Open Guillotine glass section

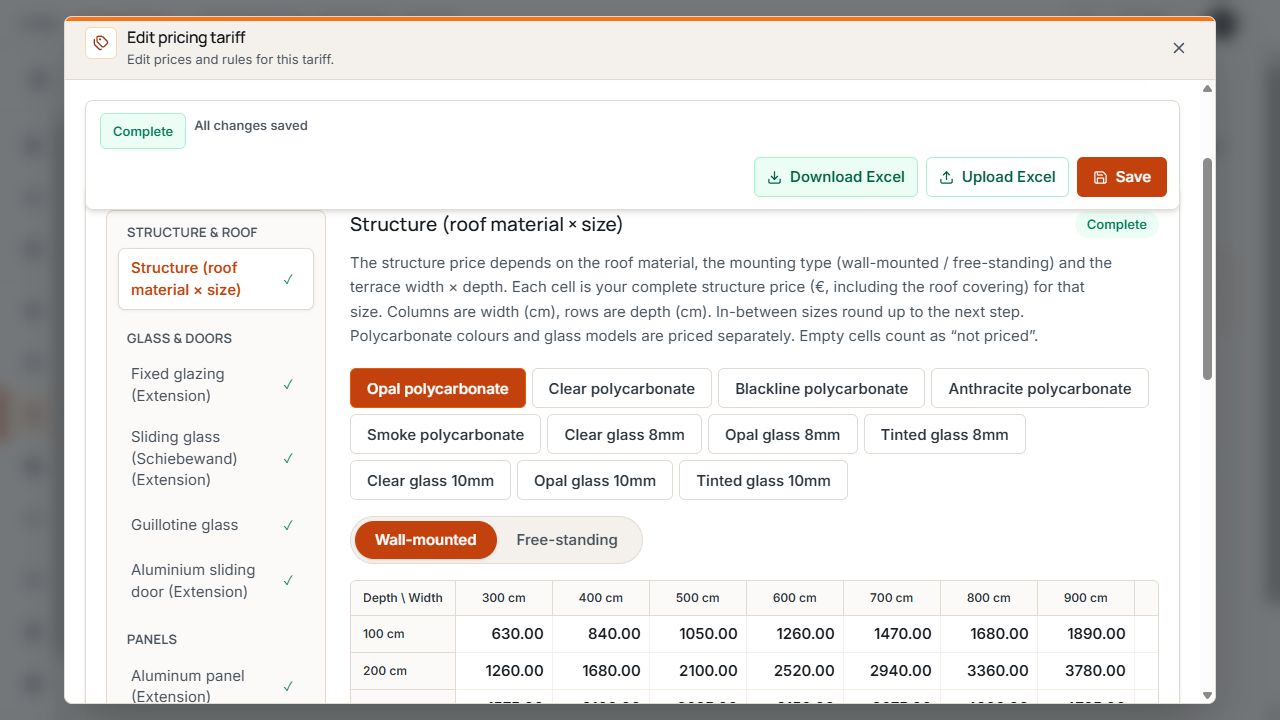pos(216,525)
